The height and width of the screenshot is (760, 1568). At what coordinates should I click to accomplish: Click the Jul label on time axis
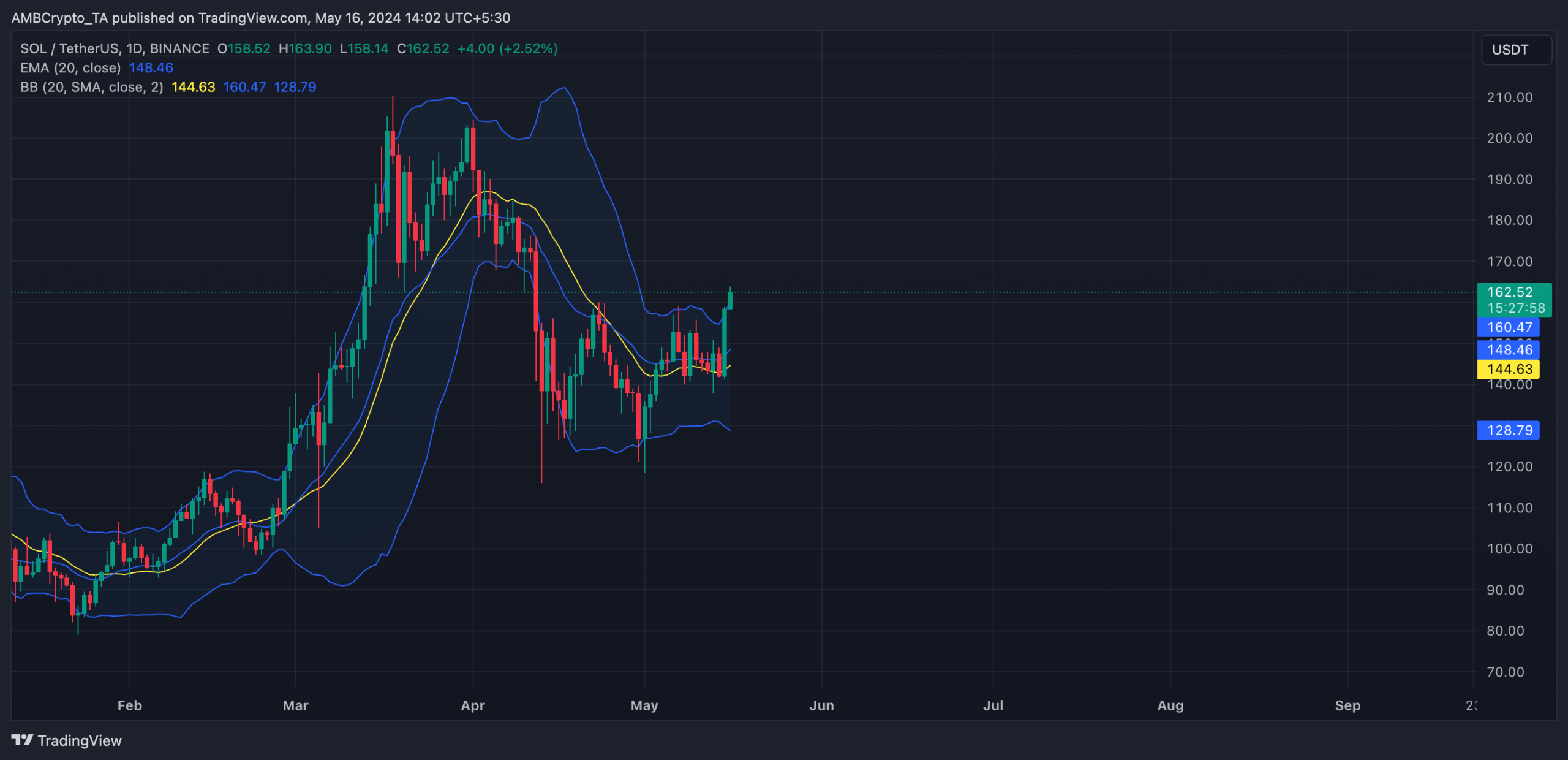pyautogui.click(x=993, y=705)
